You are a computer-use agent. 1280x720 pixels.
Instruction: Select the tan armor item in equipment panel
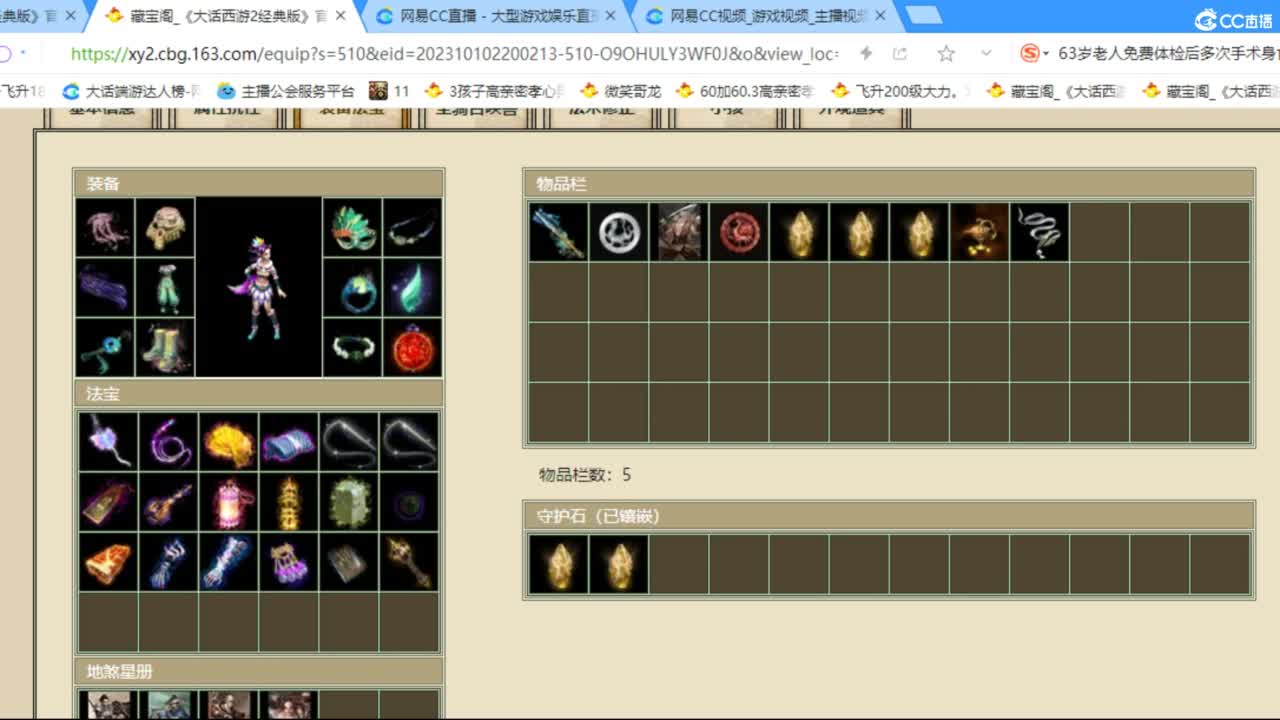coord(165,228)
